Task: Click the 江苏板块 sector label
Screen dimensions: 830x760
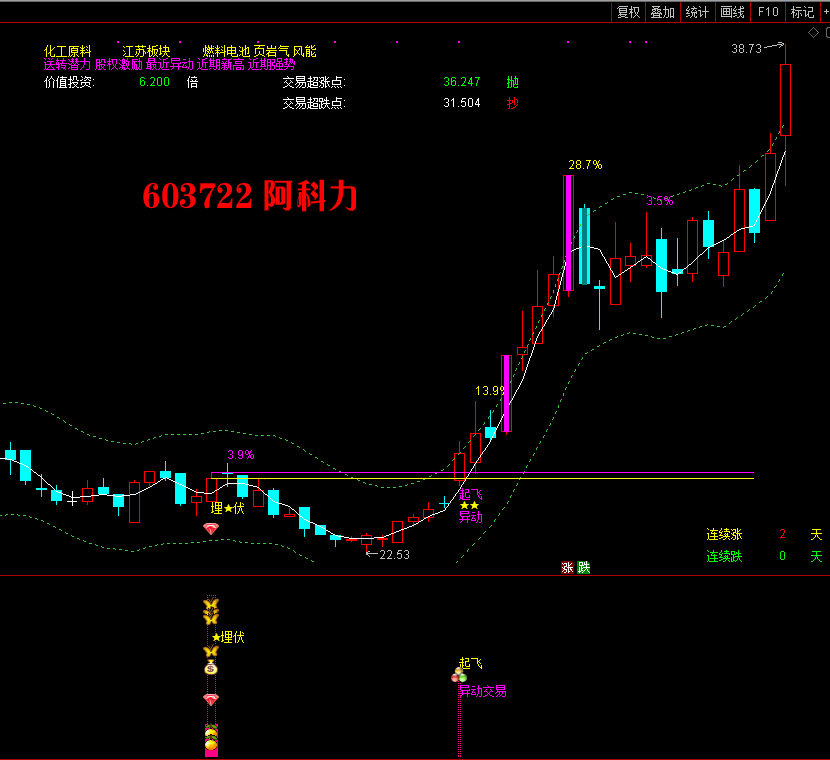Action: pyautogui.click(x=146, y=51)
